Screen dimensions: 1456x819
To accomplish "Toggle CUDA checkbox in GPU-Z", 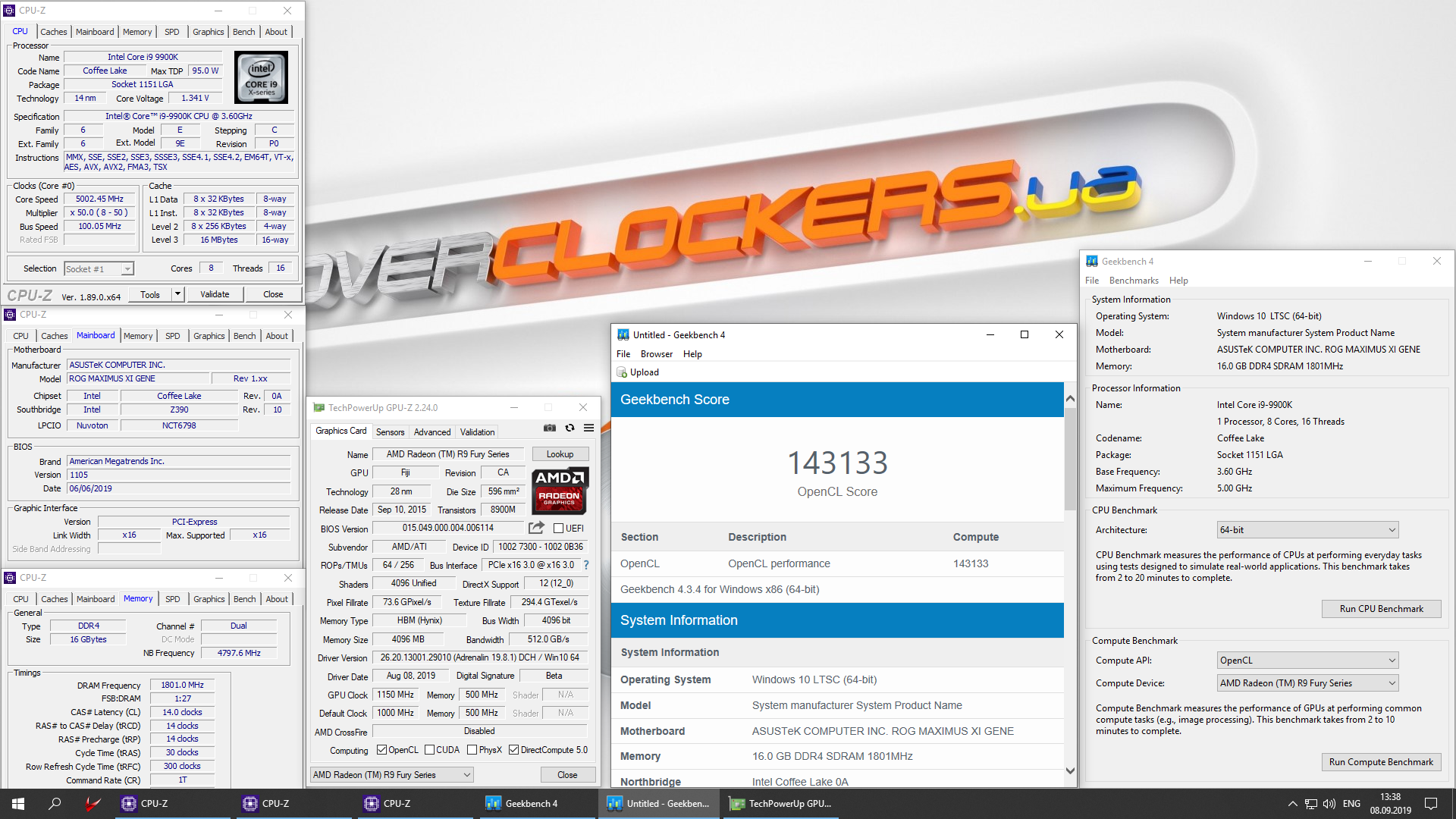I will (x=429, y=750).
